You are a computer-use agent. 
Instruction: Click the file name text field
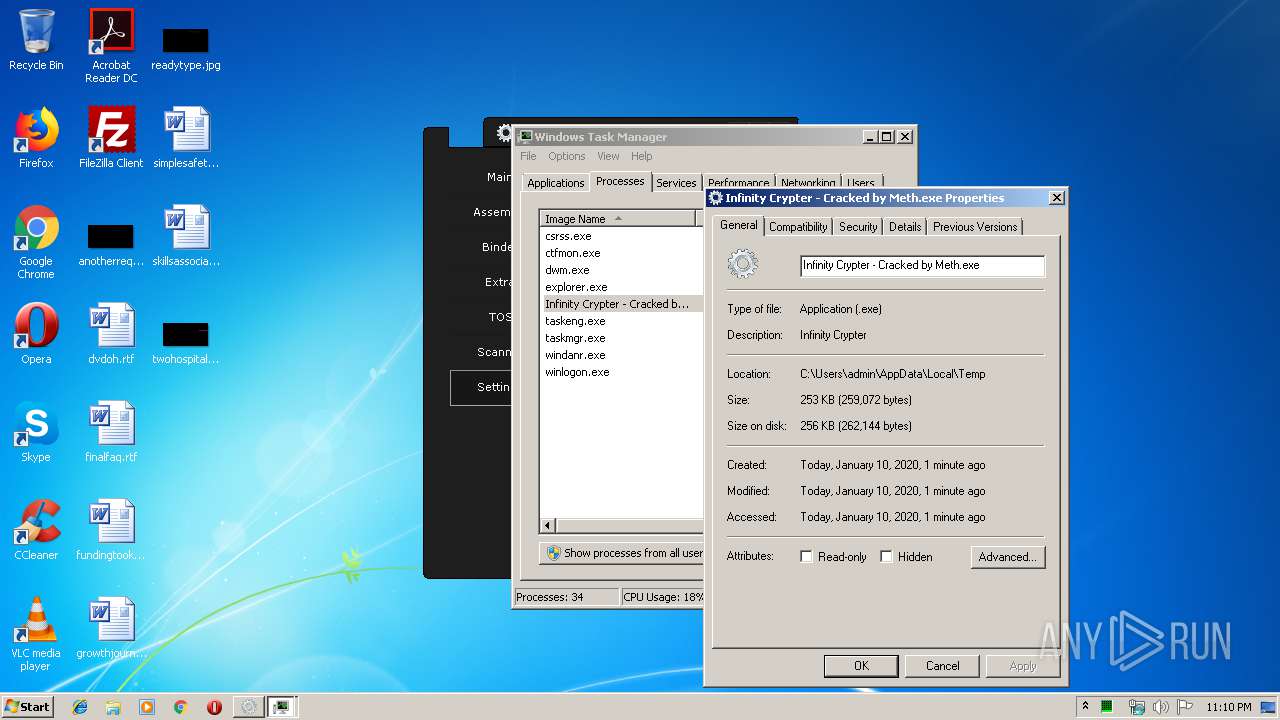pos(921,265)
